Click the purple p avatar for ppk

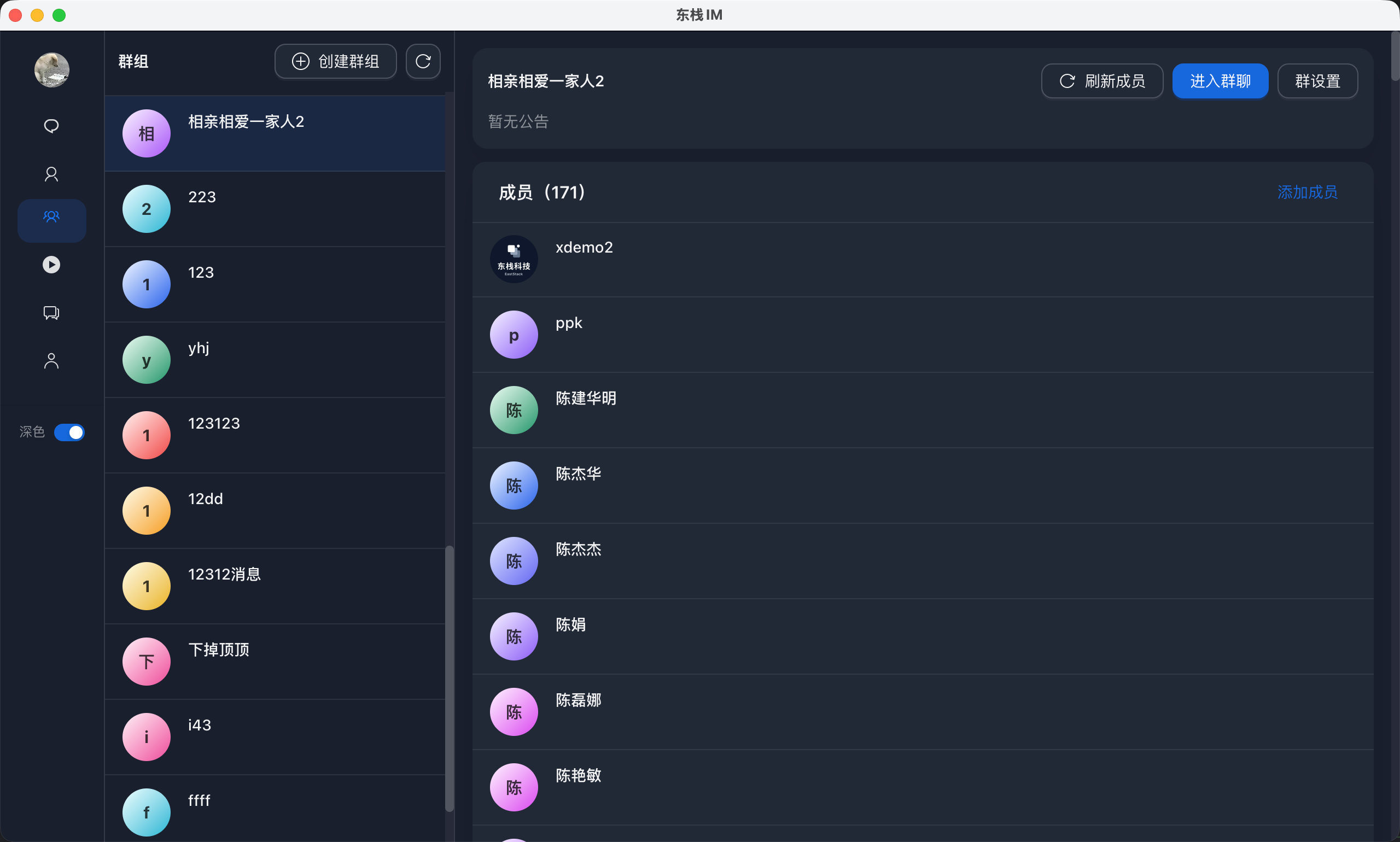pos(514,335)
